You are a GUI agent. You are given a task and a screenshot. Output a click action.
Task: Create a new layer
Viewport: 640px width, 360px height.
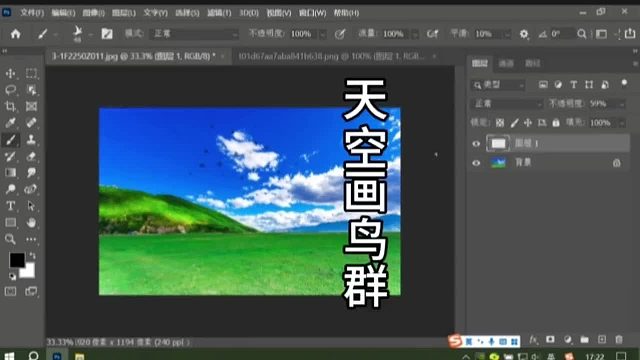click(602, 339)
